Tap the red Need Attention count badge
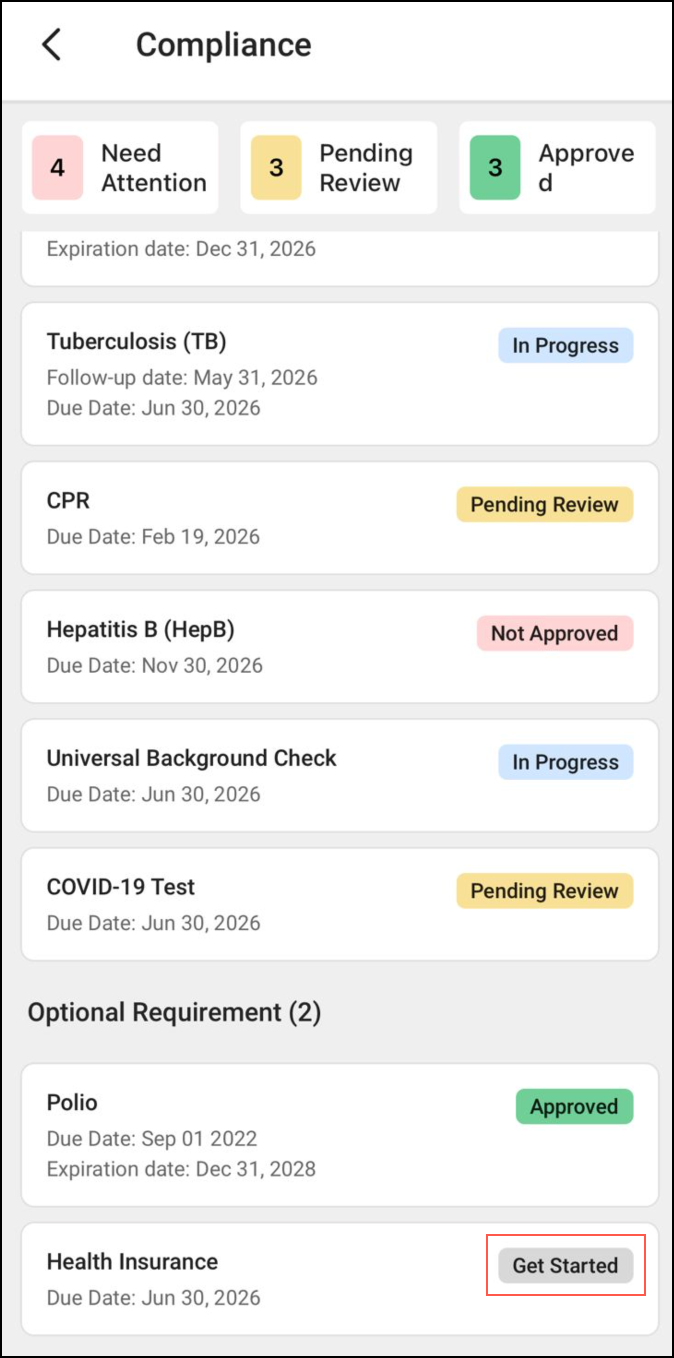This screenshot has height=1358, width=674. click(x=57, y=168)
